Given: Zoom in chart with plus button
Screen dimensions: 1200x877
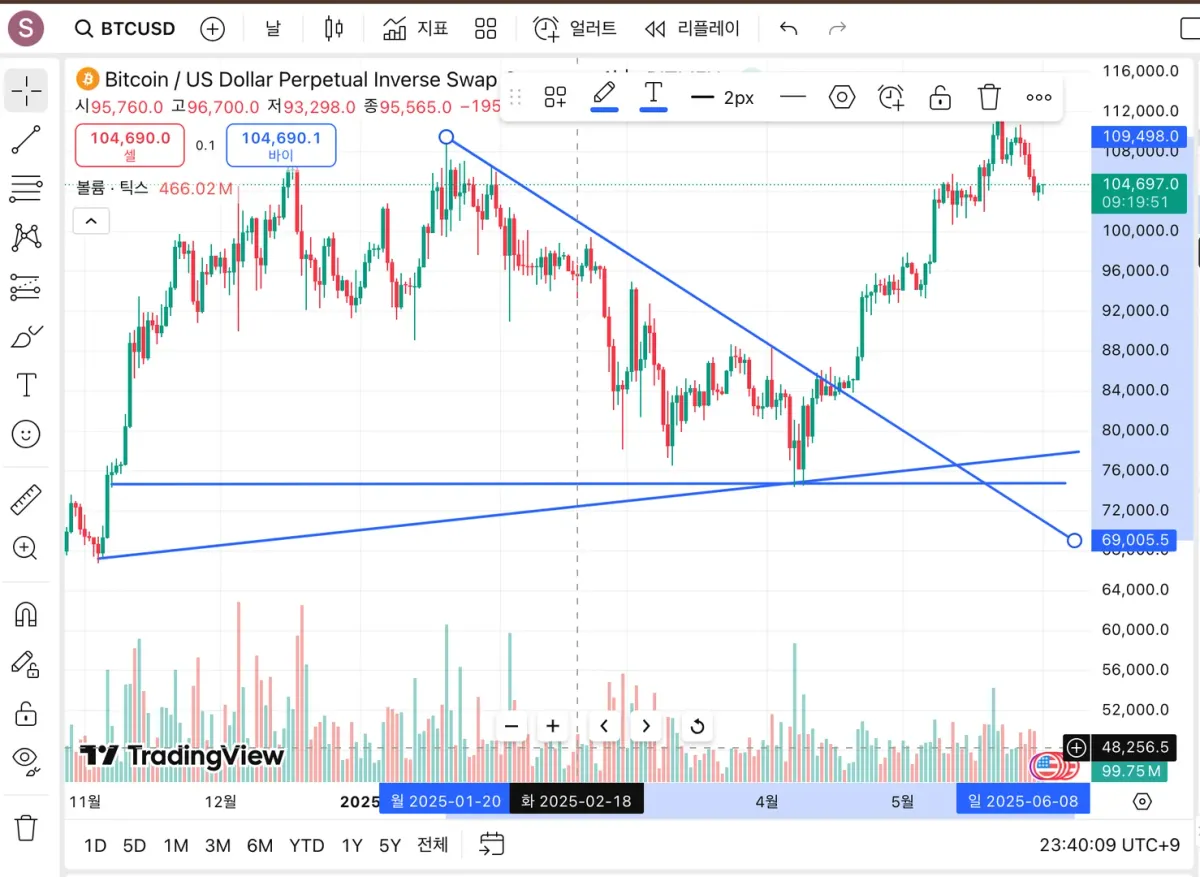Looking at the screenshot, I should click(552, 726).
